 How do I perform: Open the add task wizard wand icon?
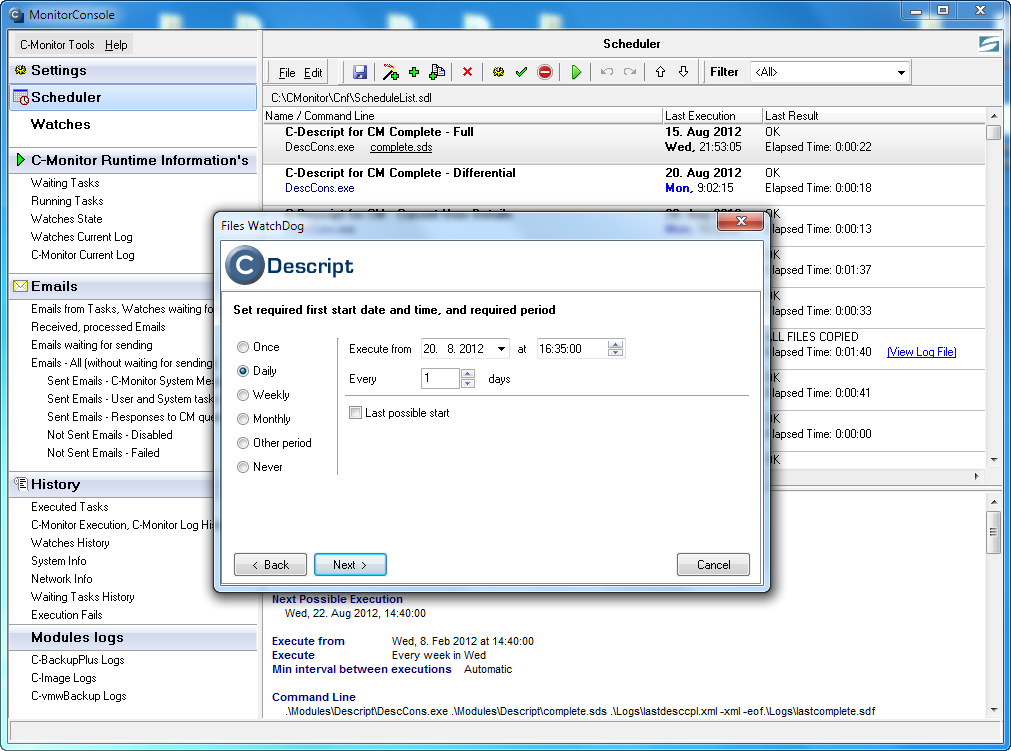390,72
